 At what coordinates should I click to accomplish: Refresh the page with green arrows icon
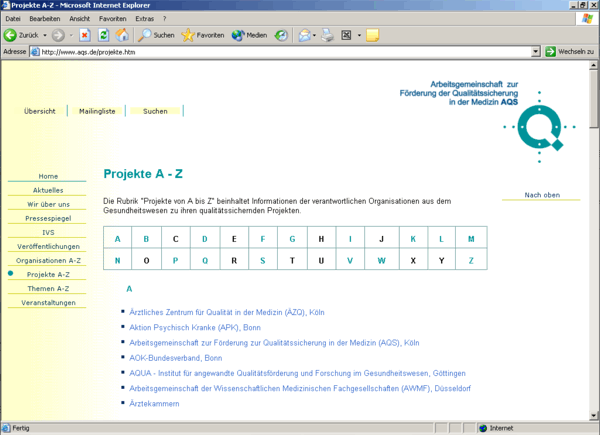tap(104, 35)
